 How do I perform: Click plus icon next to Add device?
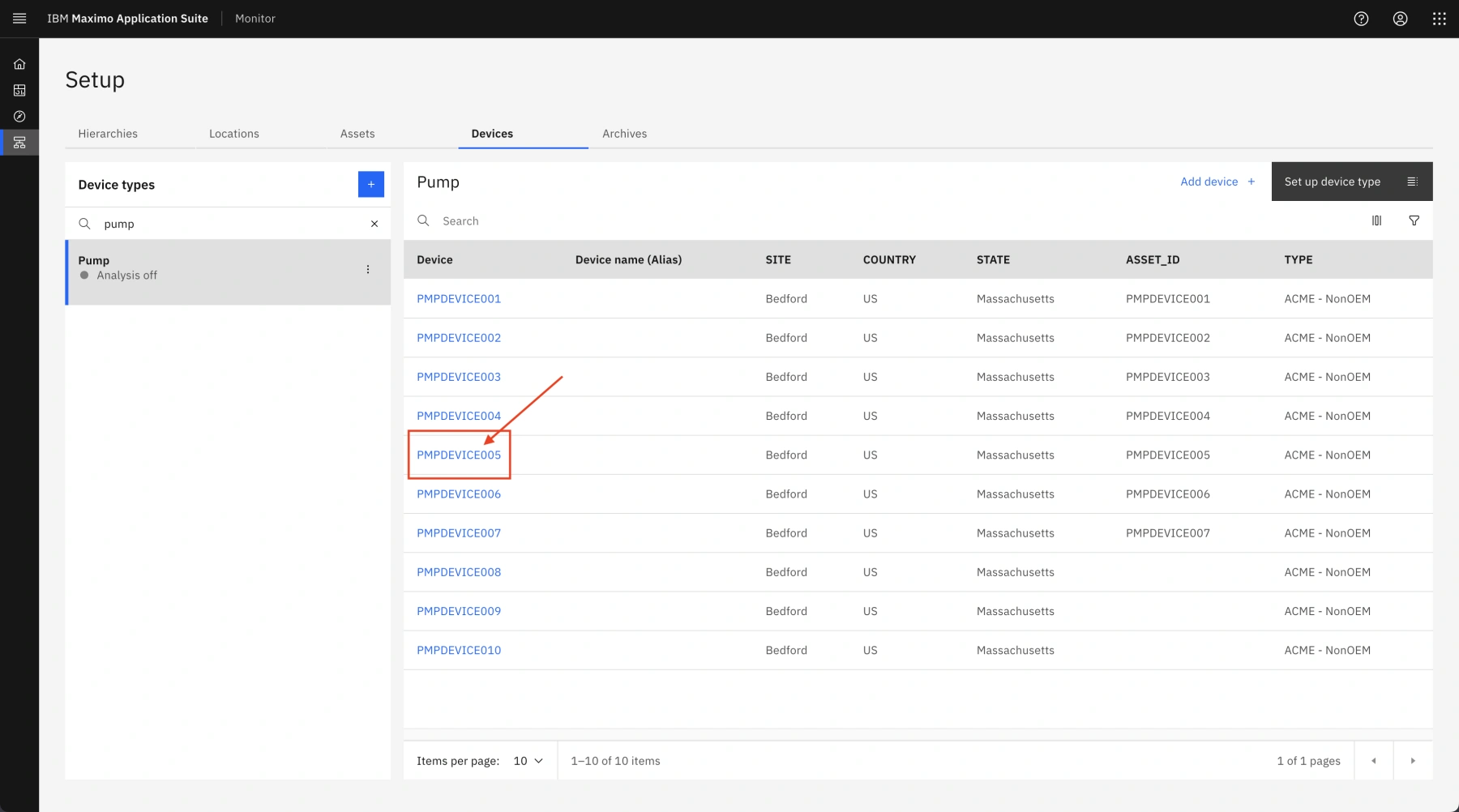pyautogui.click(x=1251, y=182)
